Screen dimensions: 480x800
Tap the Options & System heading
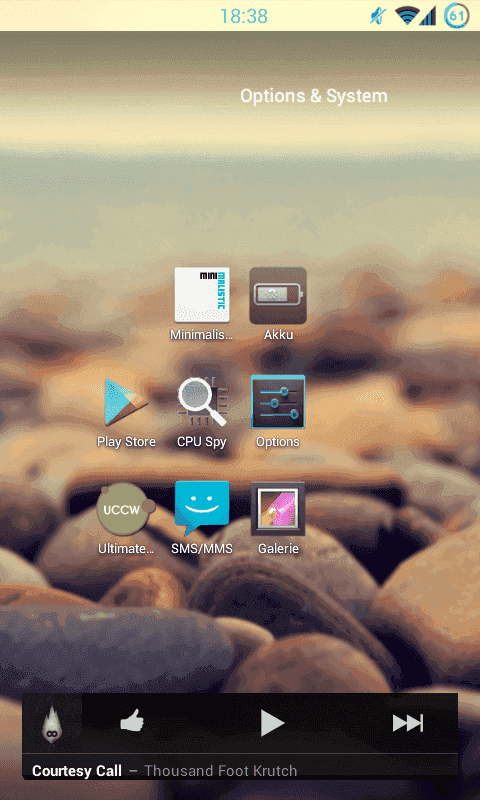(314, 96)
